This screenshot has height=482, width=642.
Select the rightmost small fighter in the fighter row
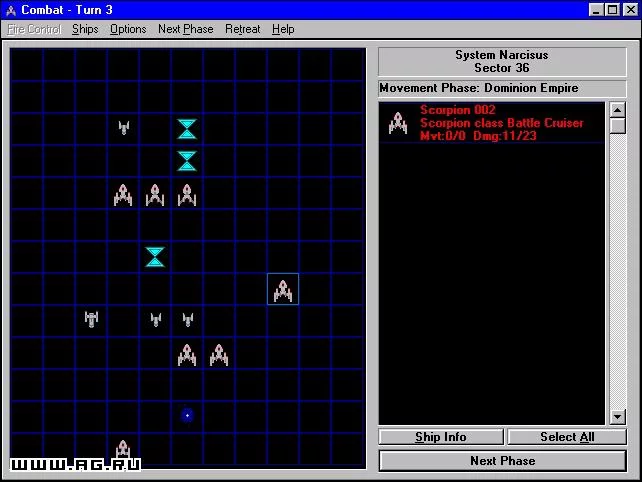click(x=188, y=319)
